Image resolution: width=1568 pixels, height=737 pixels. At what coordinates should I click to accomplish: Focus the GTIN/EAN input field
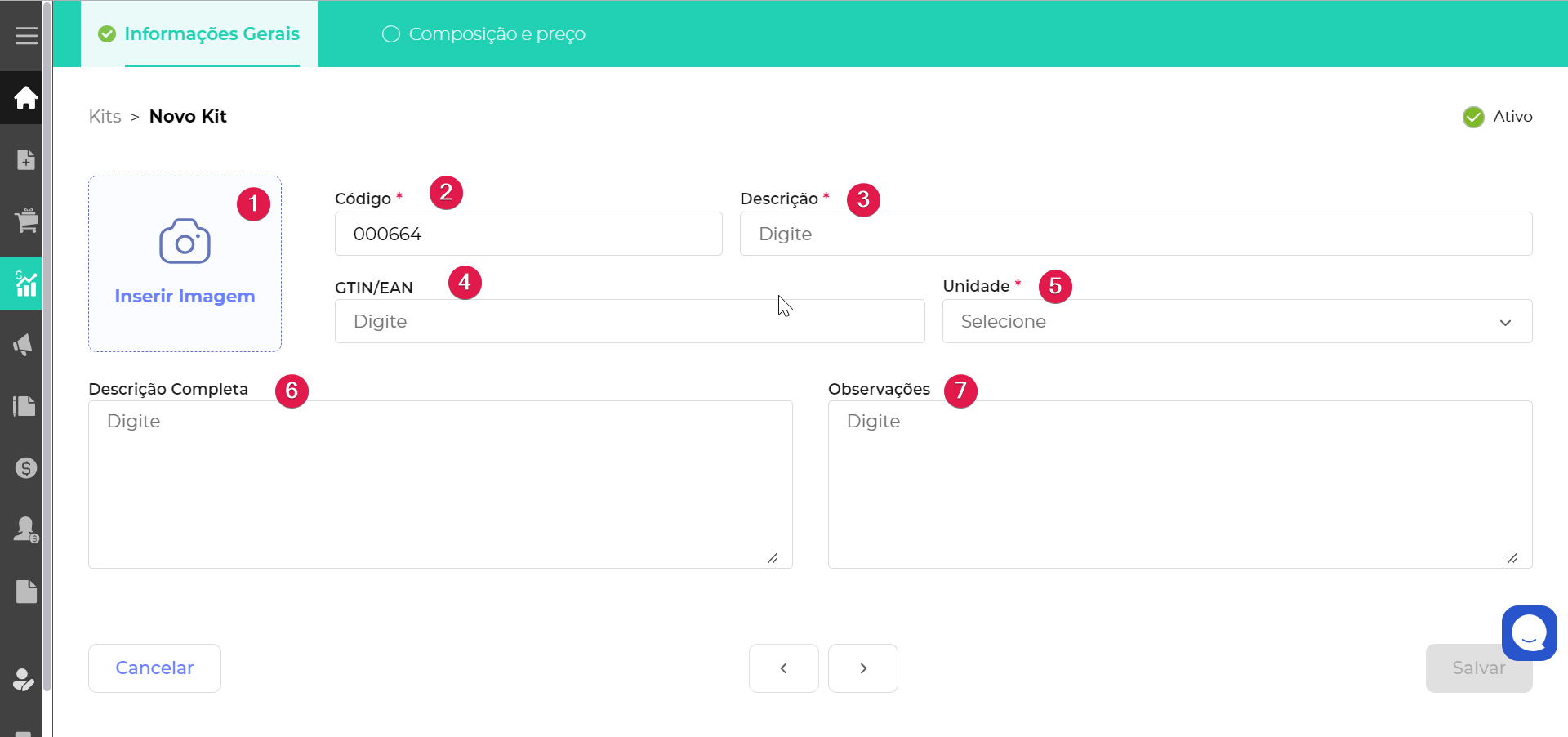tap(629, 321)
